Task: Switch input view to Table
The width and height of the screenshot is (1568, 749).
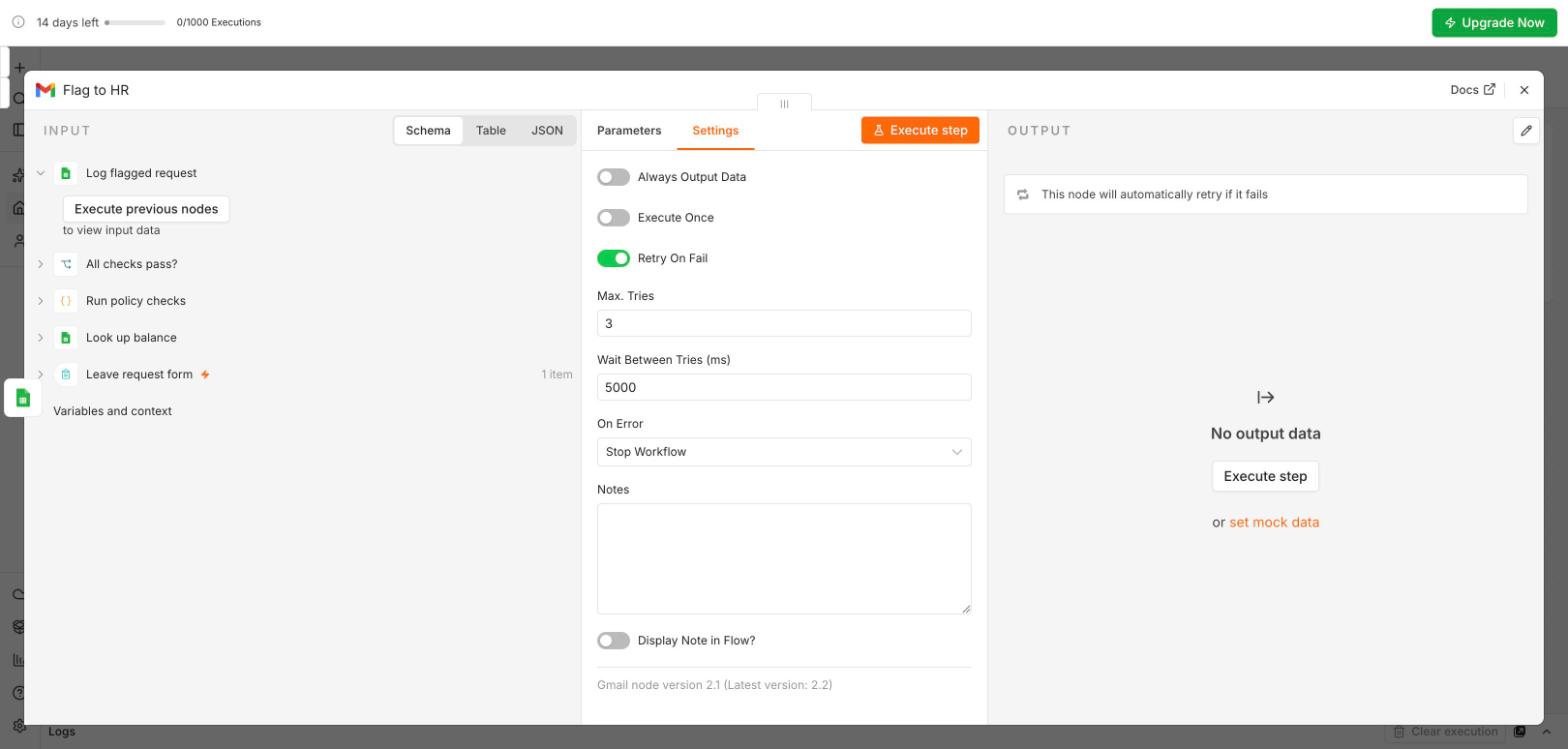Action: [x=491, y=131]
